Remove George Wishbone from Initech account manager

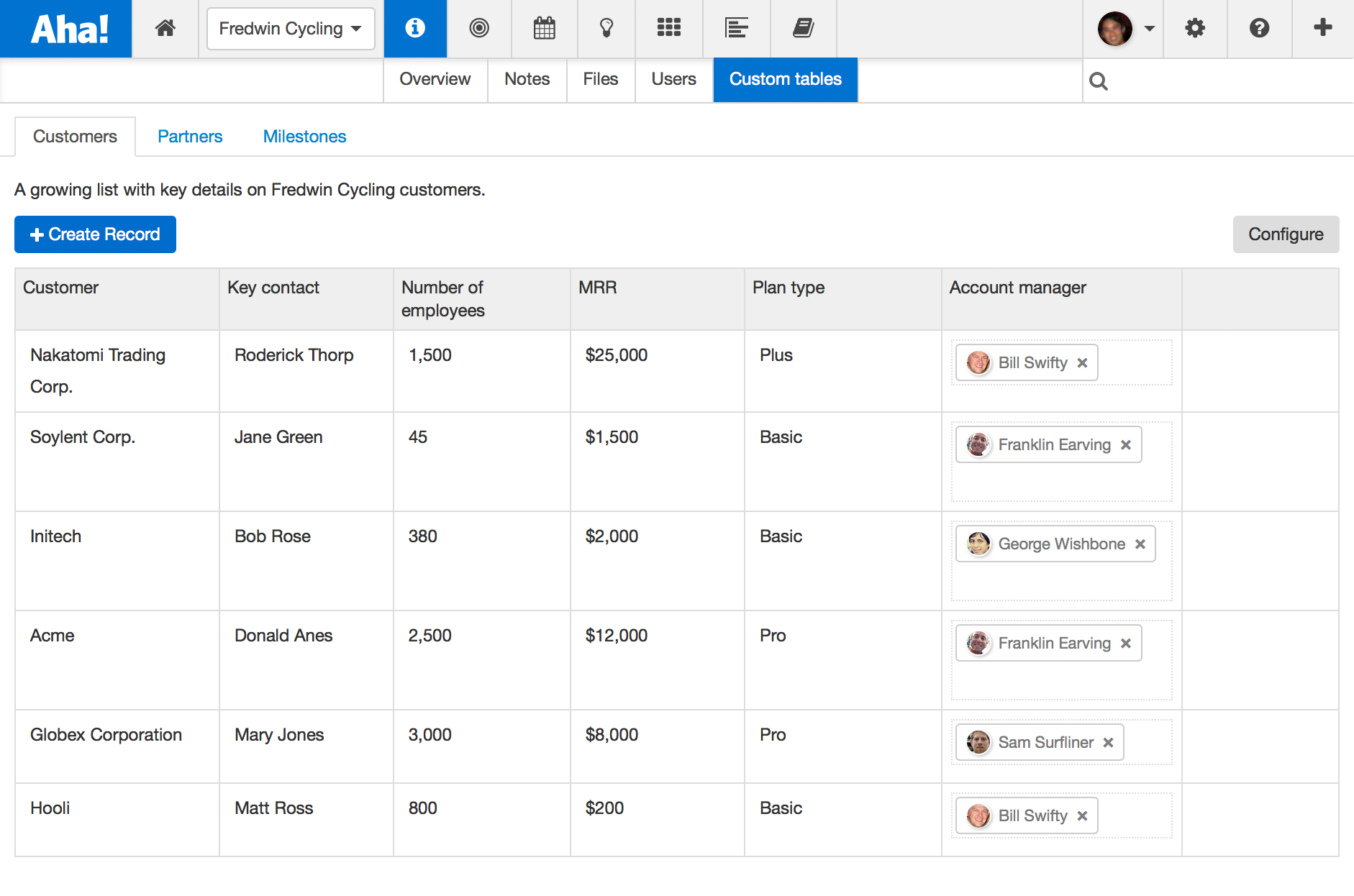point(1140,544)
